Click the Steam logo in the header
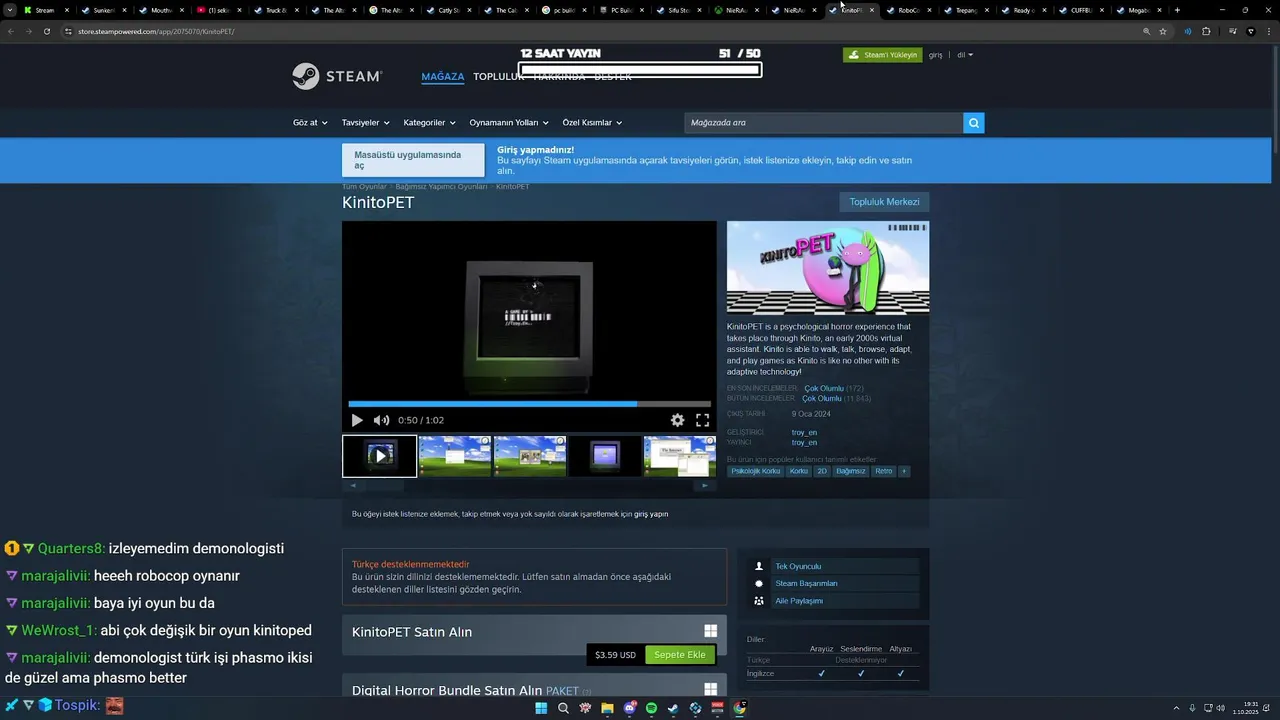Image resolution: width=1280 pixels, height=720 pixels. click(x=337, y=76)
